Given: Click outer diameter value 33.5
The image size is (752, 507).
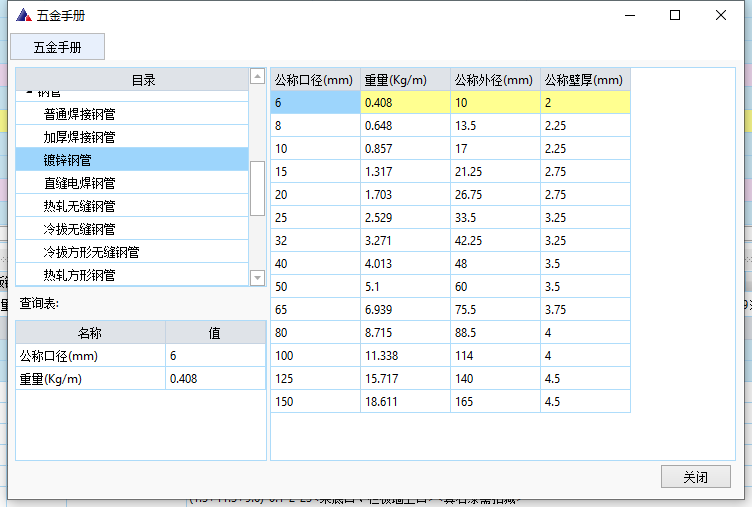Looking at the screenshot, I should click(x=495, y=218).
